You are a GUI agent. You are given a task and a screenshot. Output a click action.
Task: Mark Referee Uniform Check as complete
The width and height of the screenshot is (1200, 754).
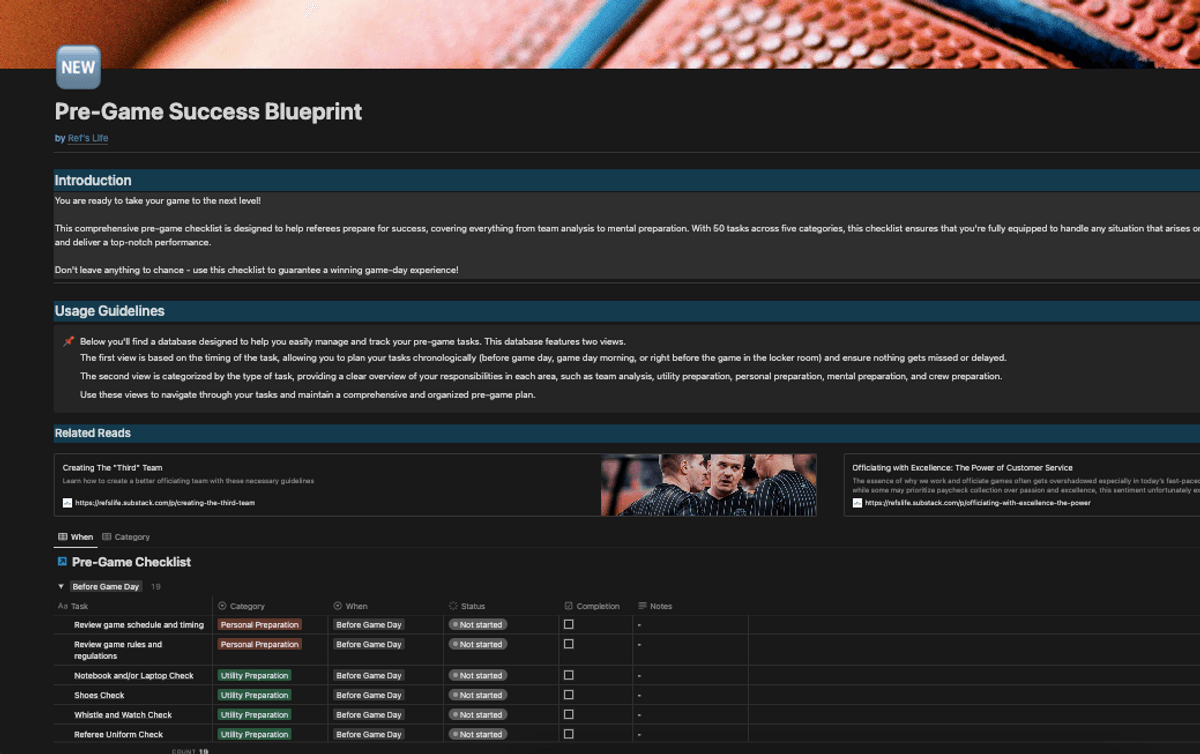click(x=569, y=734)
